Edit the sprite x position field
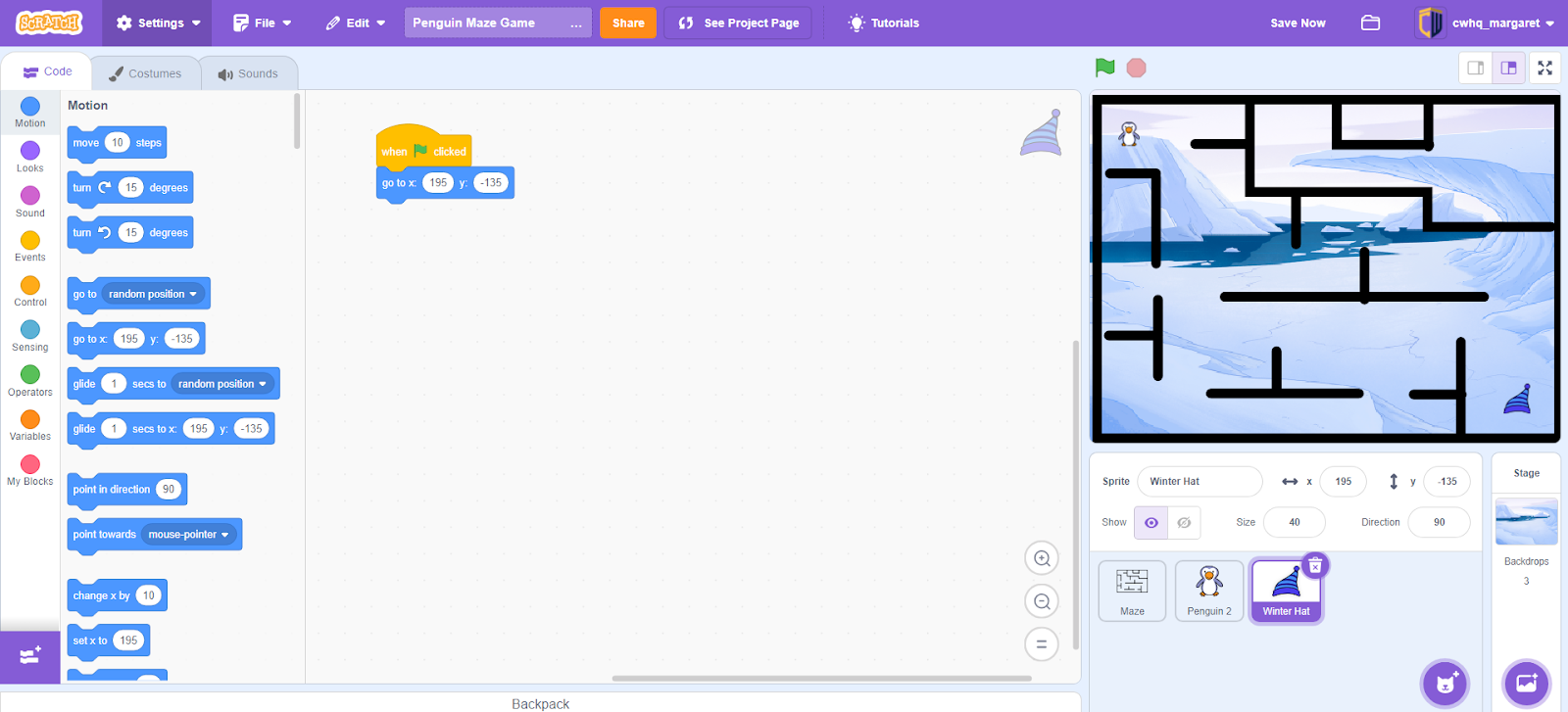 pos(1343,482)
